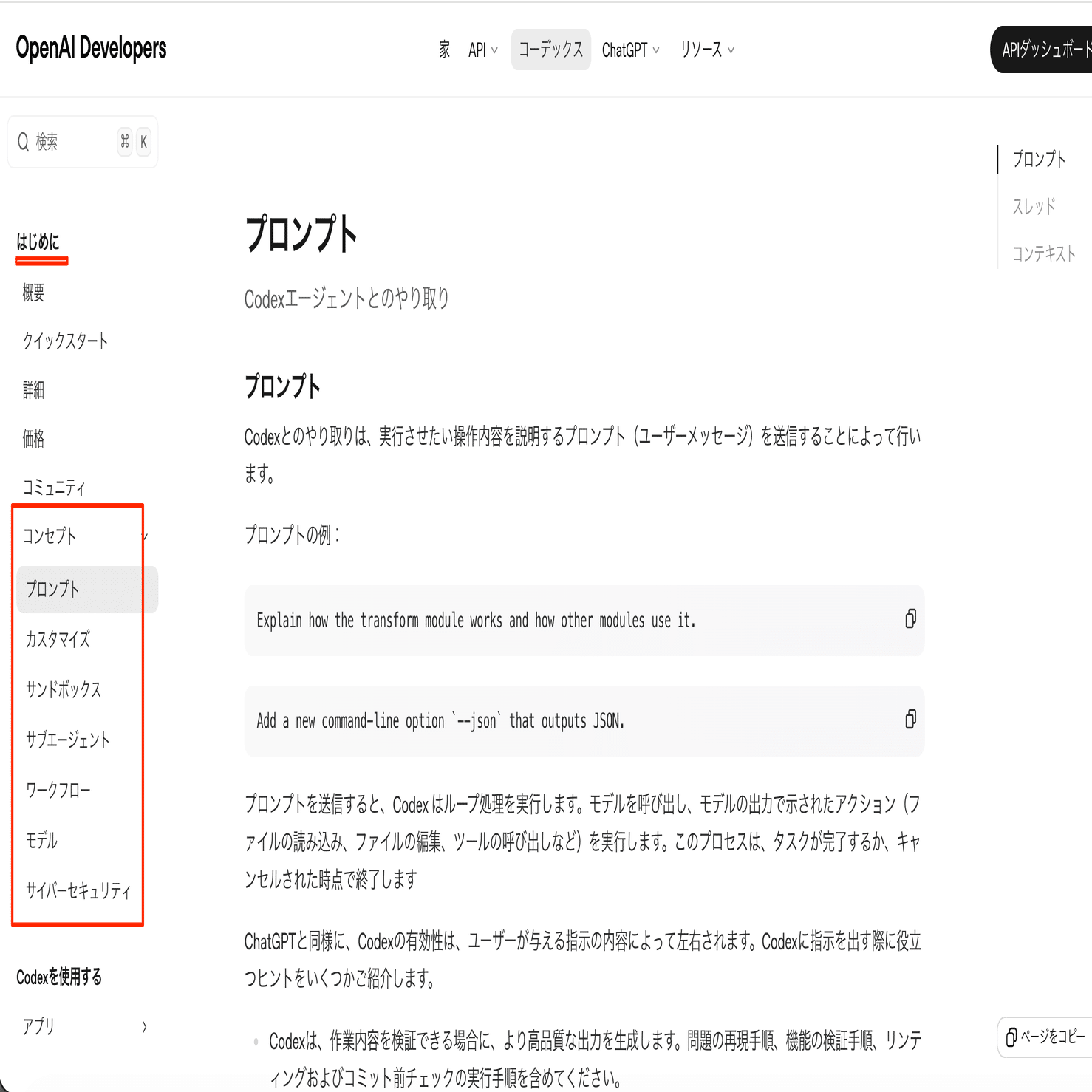1092x1092 pixels.
Task: Select the コーデックス tab in header
Action: pyautogui.click(x=550, y=50)
